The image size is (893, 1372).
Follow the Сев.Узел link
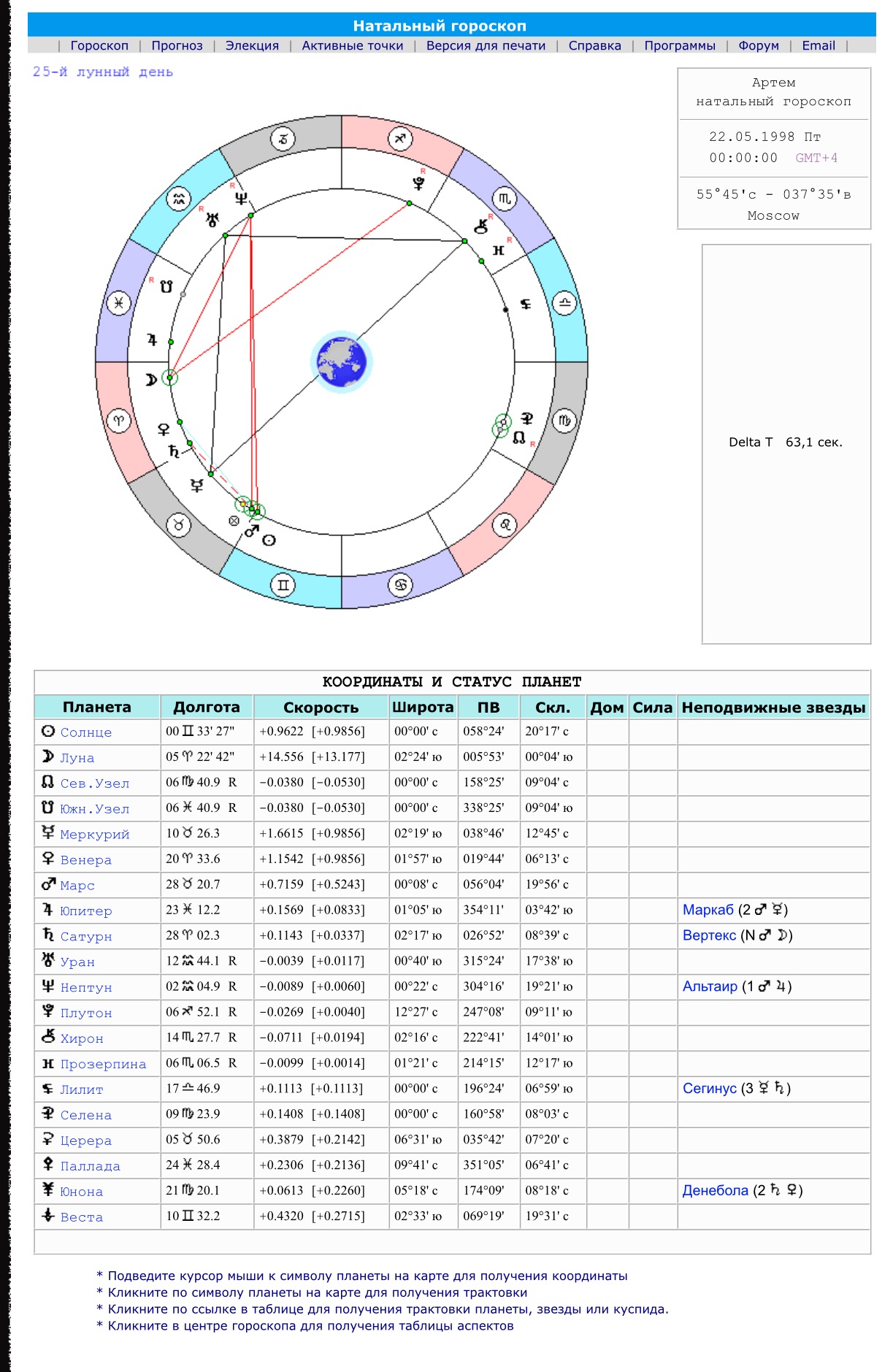95,783
